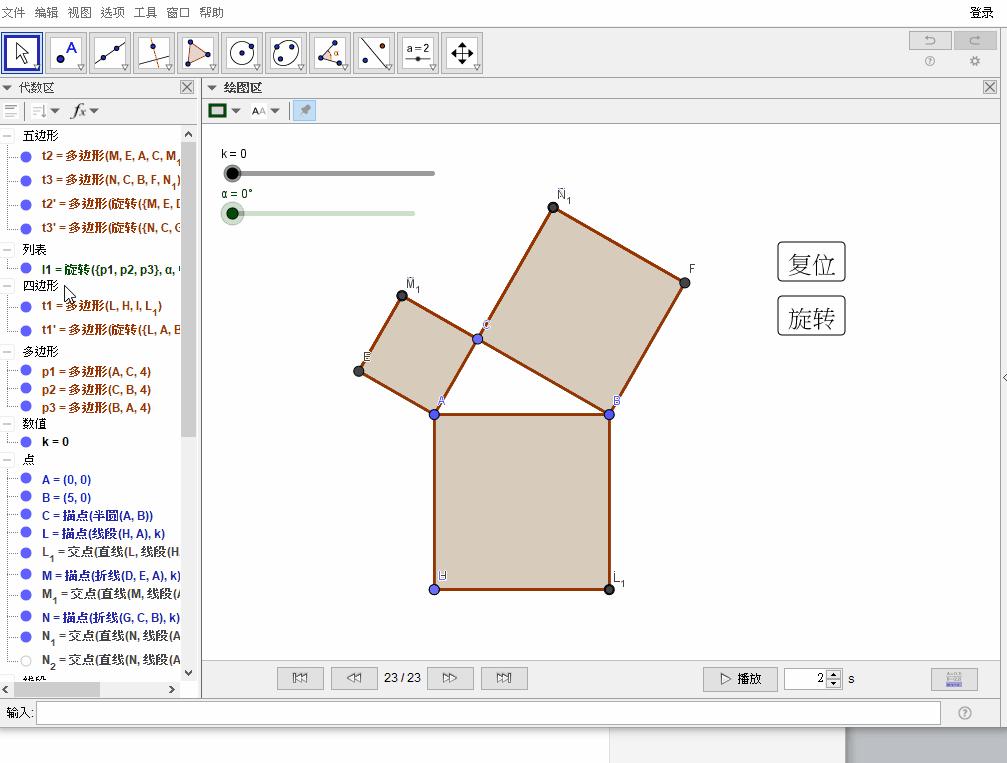The image size is (1007, 763).
Task: Click the k slider handle
Action: 233,174
